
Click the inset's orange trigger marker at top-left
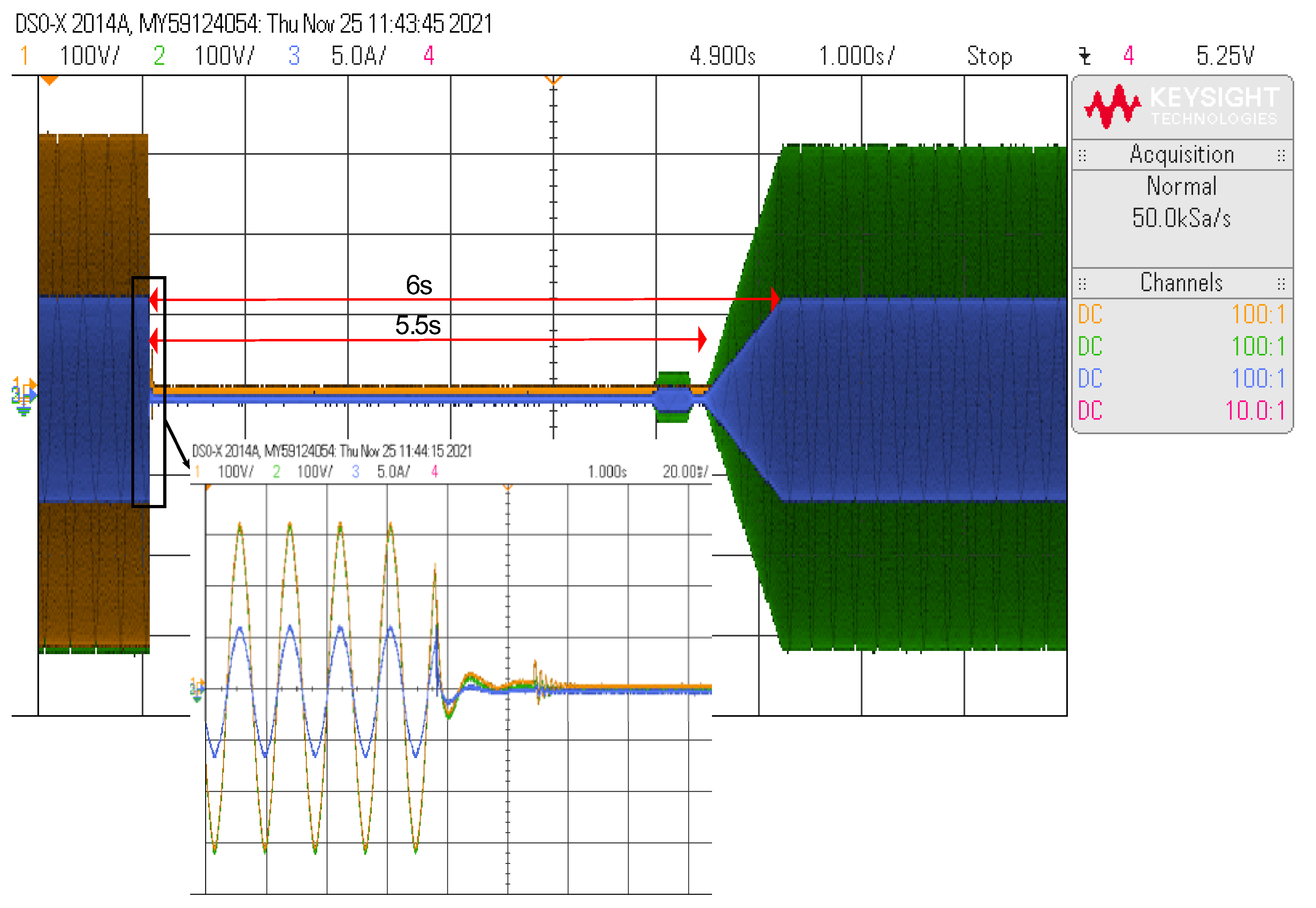pos(208,488)
